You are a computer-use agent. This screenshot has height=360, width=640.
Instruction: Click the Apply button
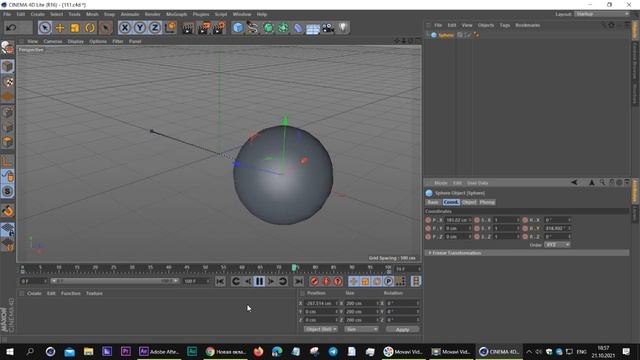click(402, 329)
